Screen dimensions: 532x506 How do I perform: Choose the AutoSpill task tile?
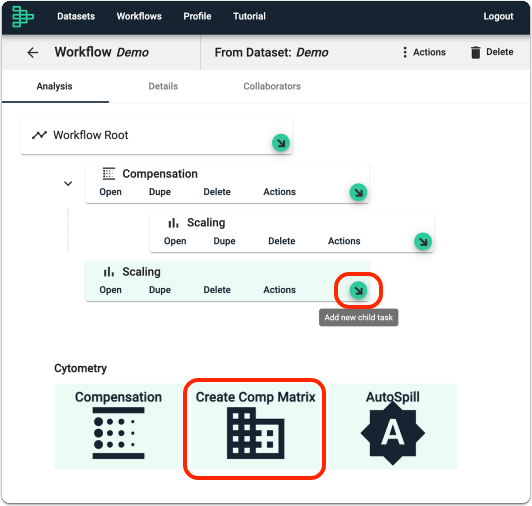click(x=393, y=427)
